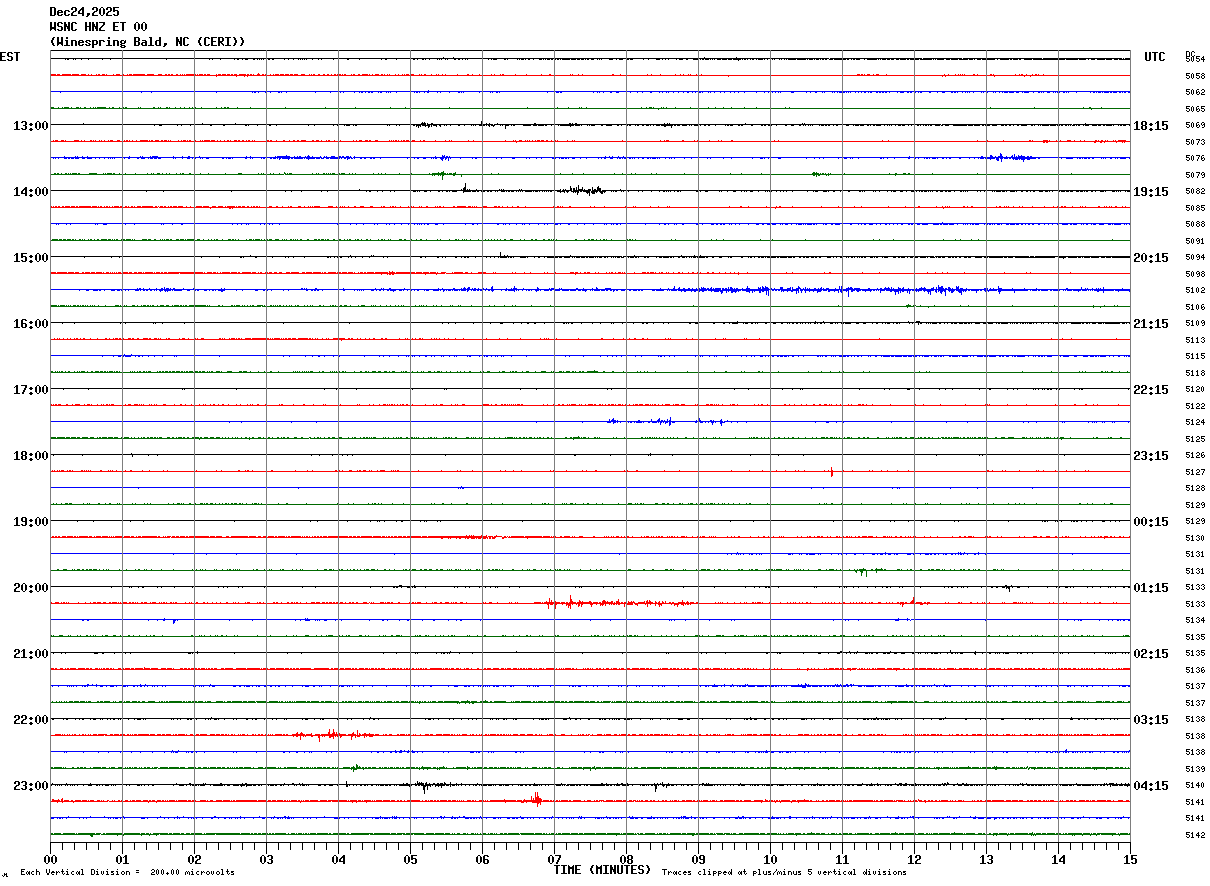Click the 19:15 UTC time label
Viewport: 1210px width, 886px height.
(x=1151, y=192)
